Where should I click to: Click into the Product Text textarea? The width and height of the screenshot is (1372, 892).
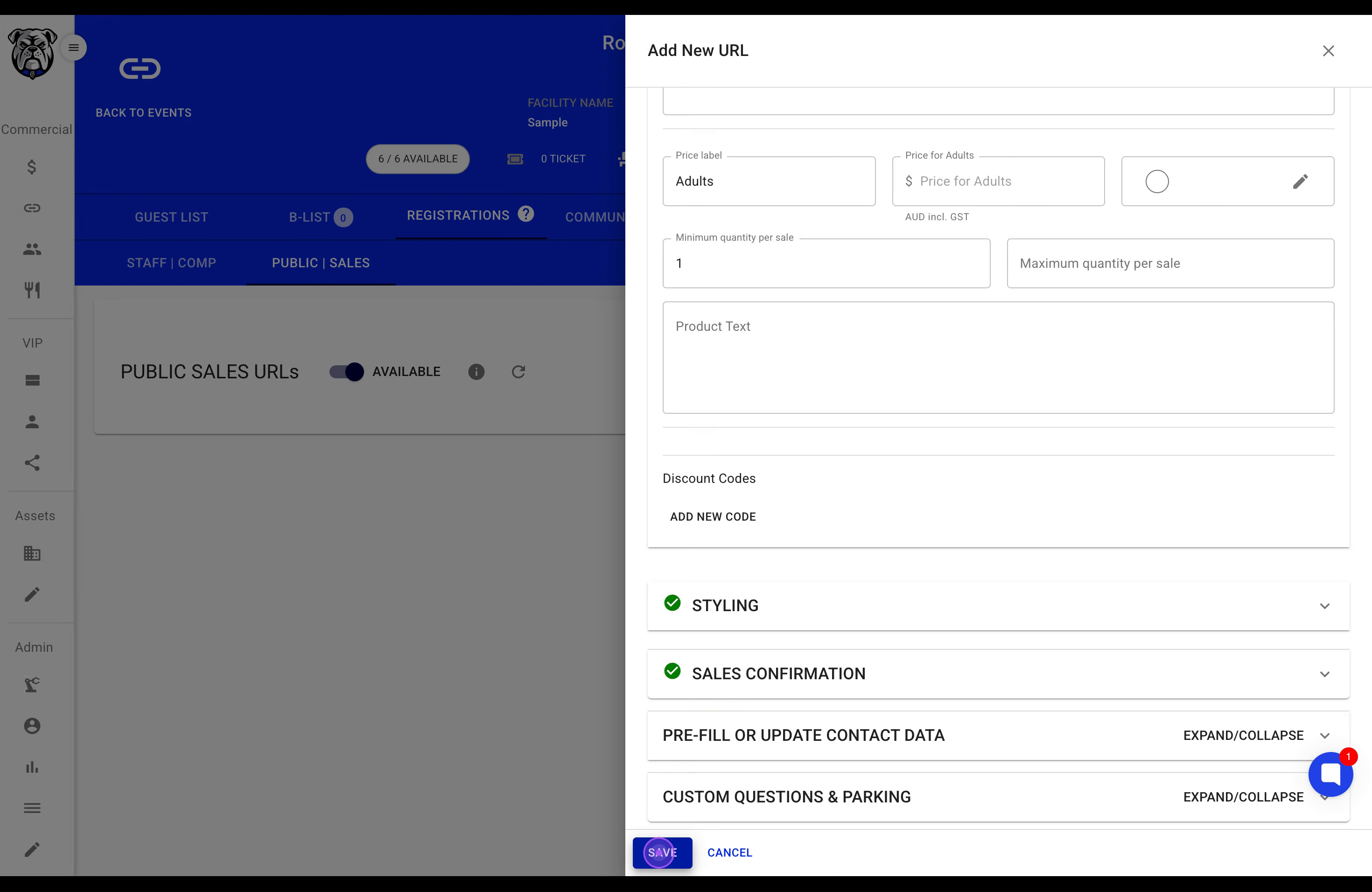click(x=998, y=357)
